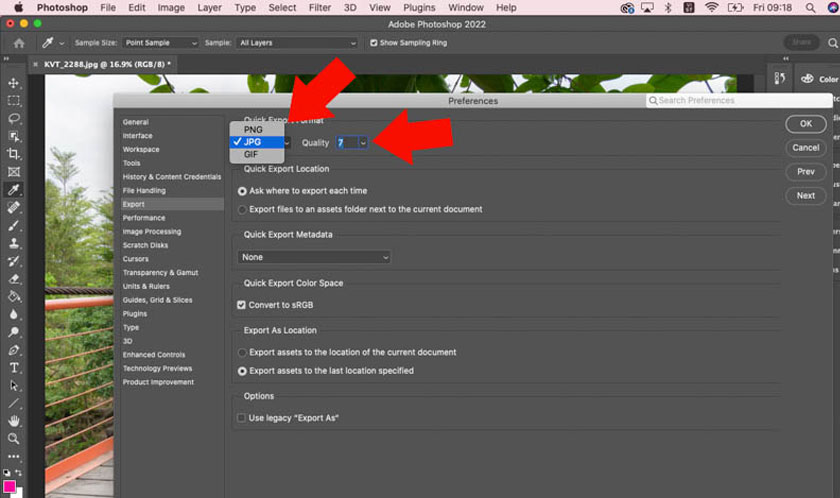
Task: Select the Eraser tool
Action: click(x=13, y=278)
